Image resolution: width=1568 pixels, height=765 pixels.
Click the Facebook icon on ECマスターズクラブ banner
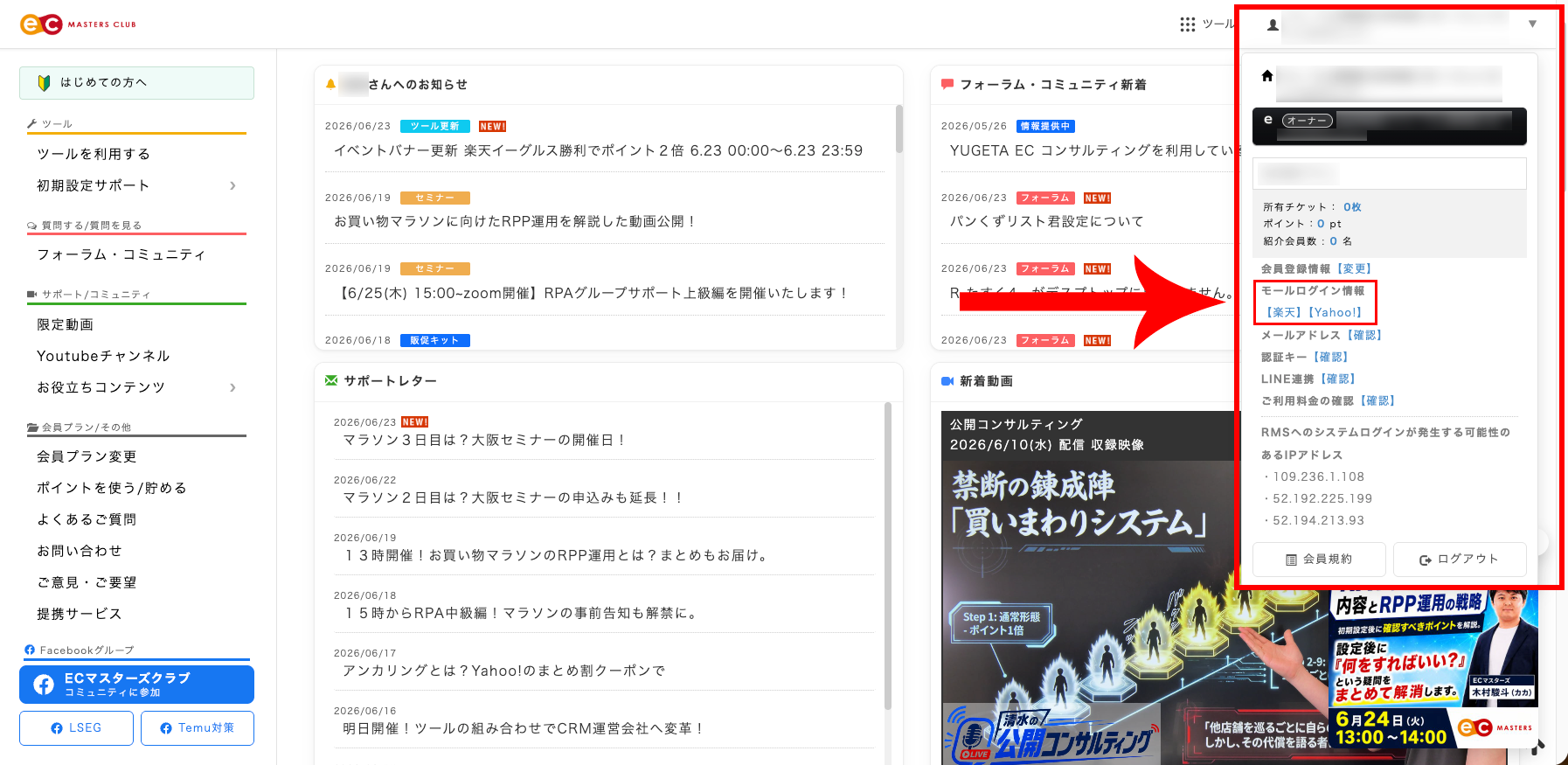(x=44, y=685)
